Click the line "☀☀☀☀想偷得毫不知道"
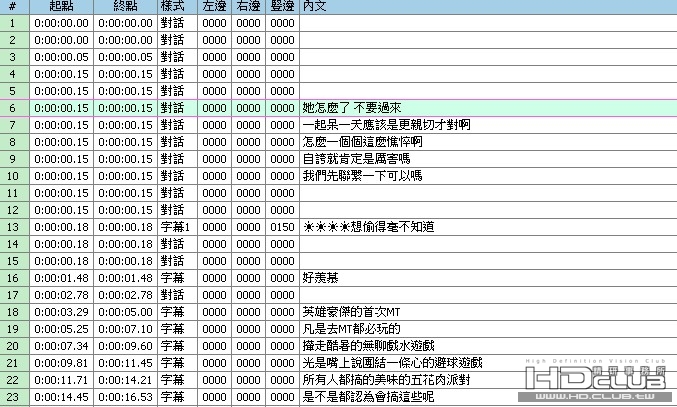 [368, 227]
